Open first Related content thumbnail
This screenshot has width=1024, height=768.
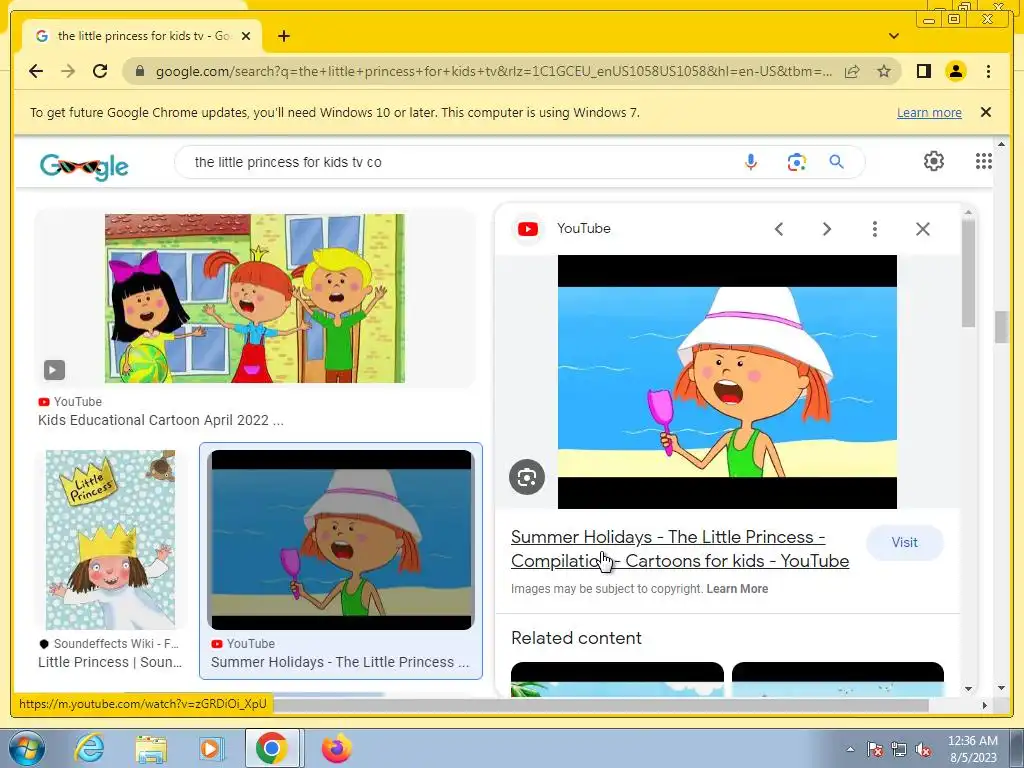click(617, 679)
